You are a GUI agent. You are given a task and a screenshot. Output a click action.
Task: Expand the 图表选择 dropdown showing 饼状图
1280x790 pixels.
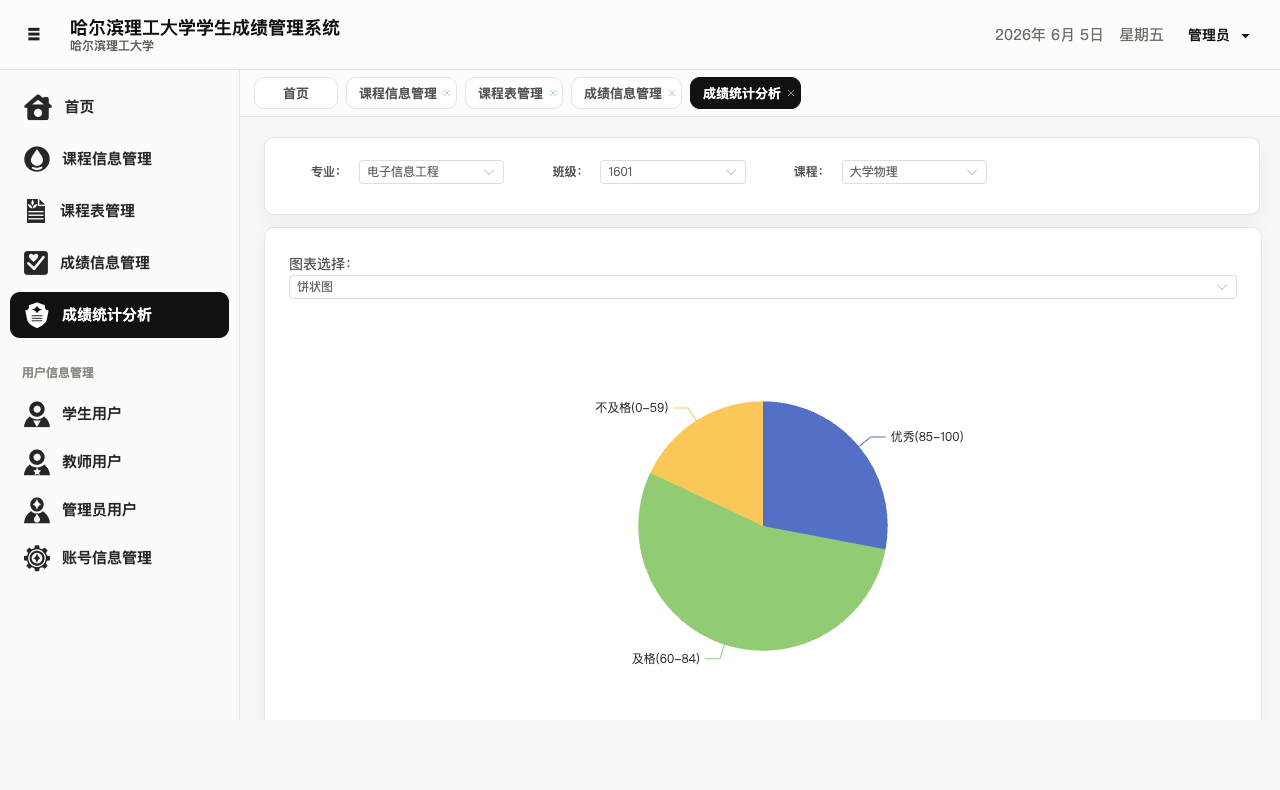pos(763,287)
